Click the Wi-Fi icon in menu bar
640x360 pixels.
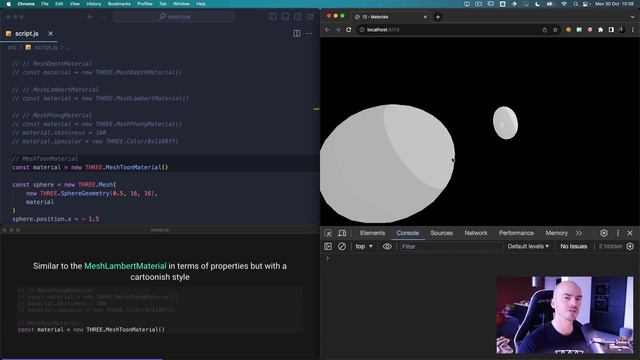click(564, 4)
